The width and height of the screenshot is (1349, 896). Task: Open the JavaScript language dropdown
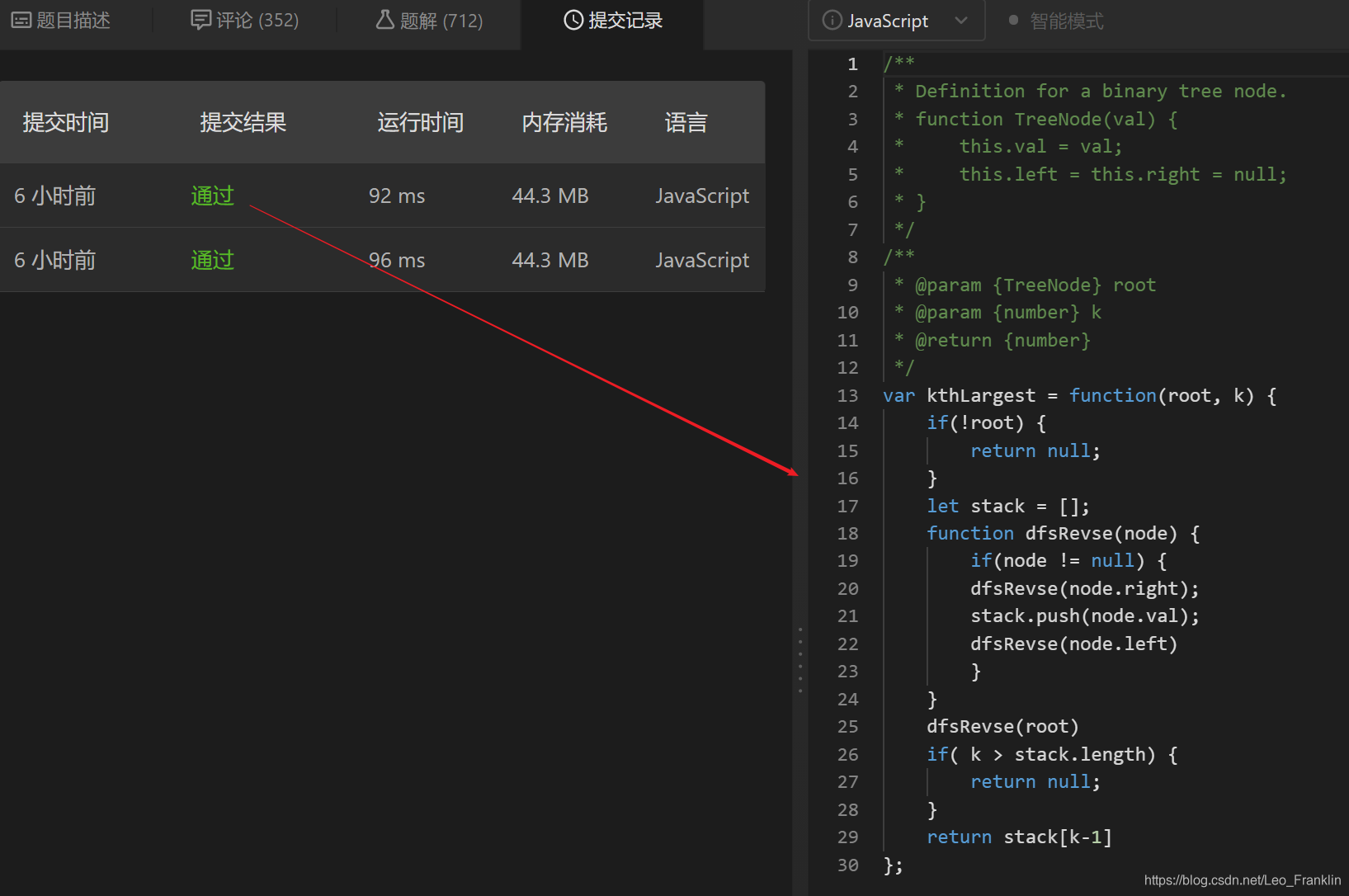[x=897, y=21]
